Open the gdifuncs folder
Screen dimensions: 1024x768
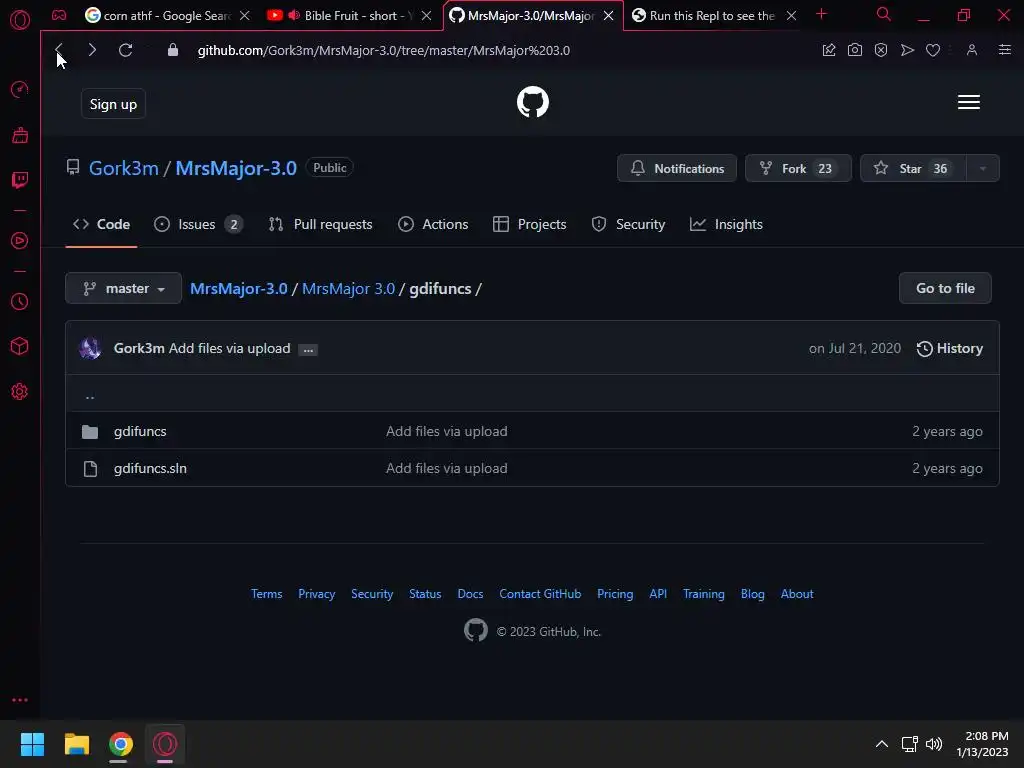pos(140,431)
